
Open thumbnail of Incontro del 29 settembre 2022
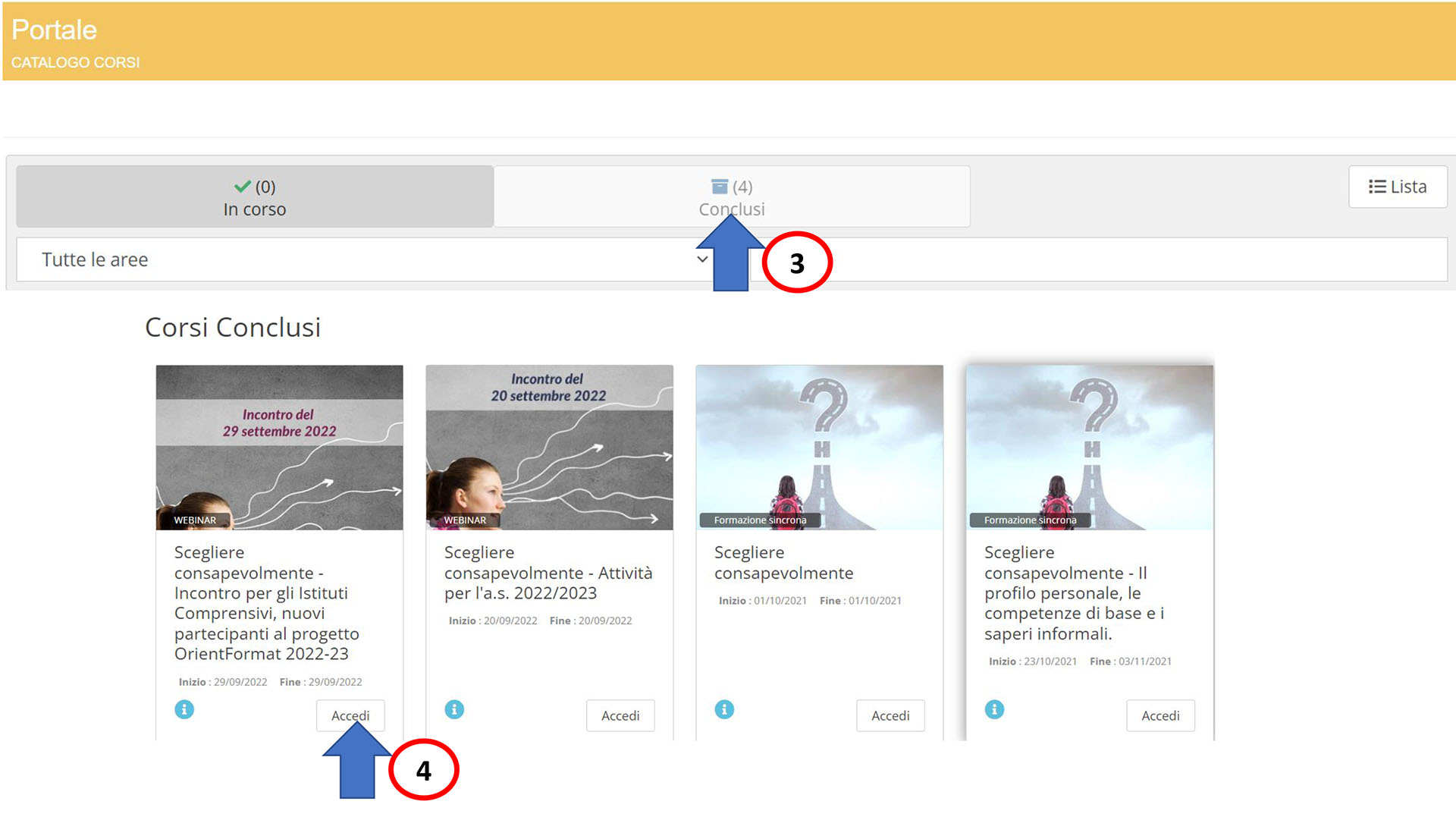279,448
